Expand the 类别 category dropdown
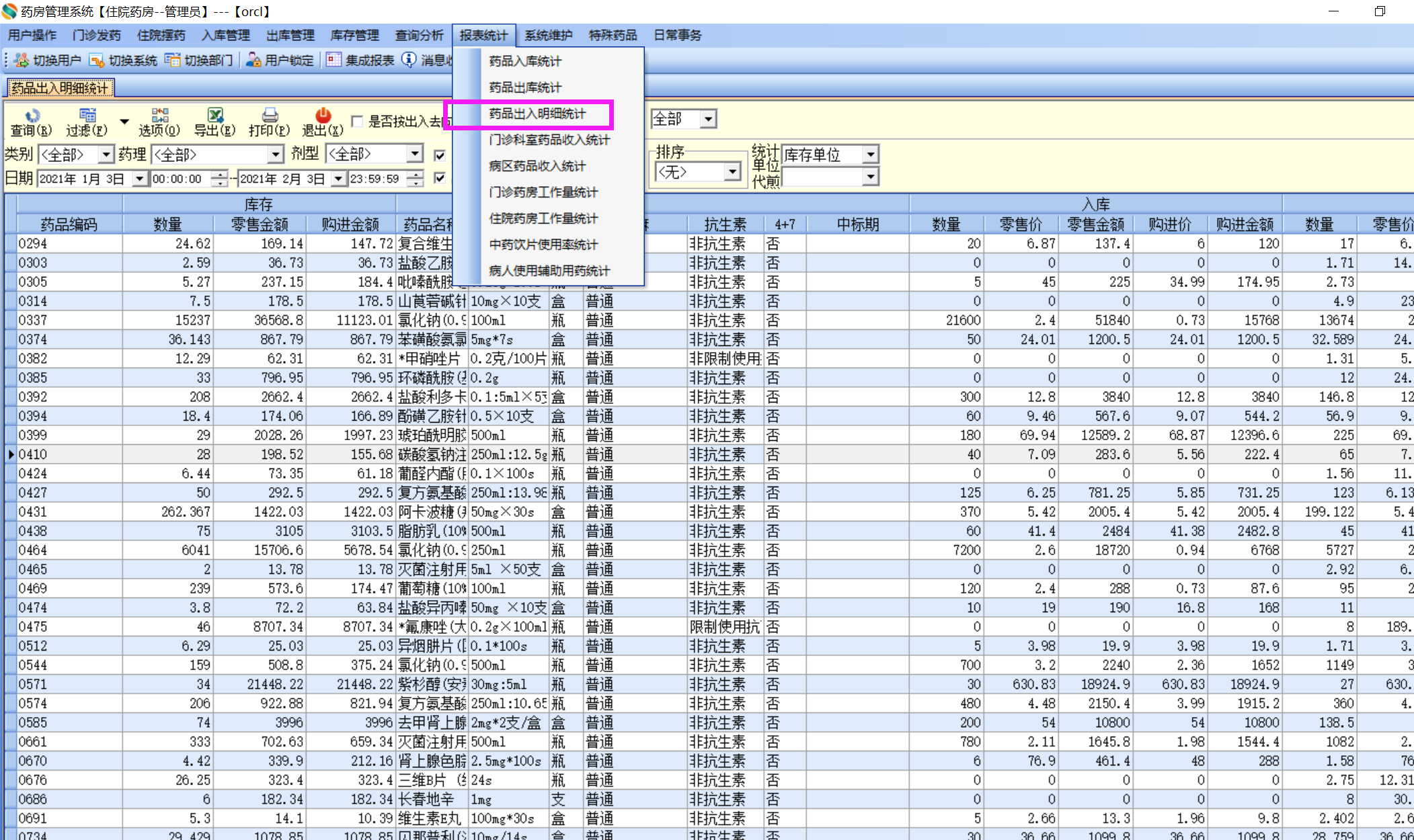The height and width of the screenshot is (840, 1414). (106, 155)
